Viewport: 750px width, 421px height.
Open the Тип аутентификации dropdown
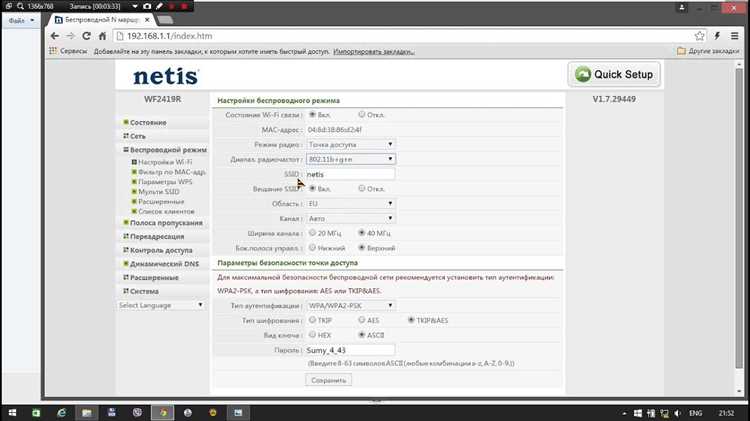[x=351, y=305]
